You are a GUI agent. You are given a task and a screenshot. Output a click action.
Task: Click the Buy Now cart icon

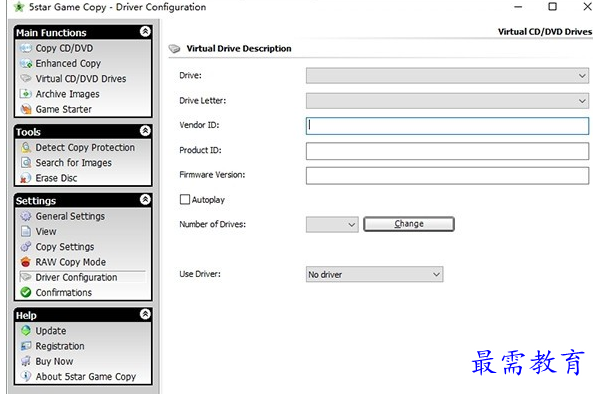pyautogui.click(x=26, y=361)
